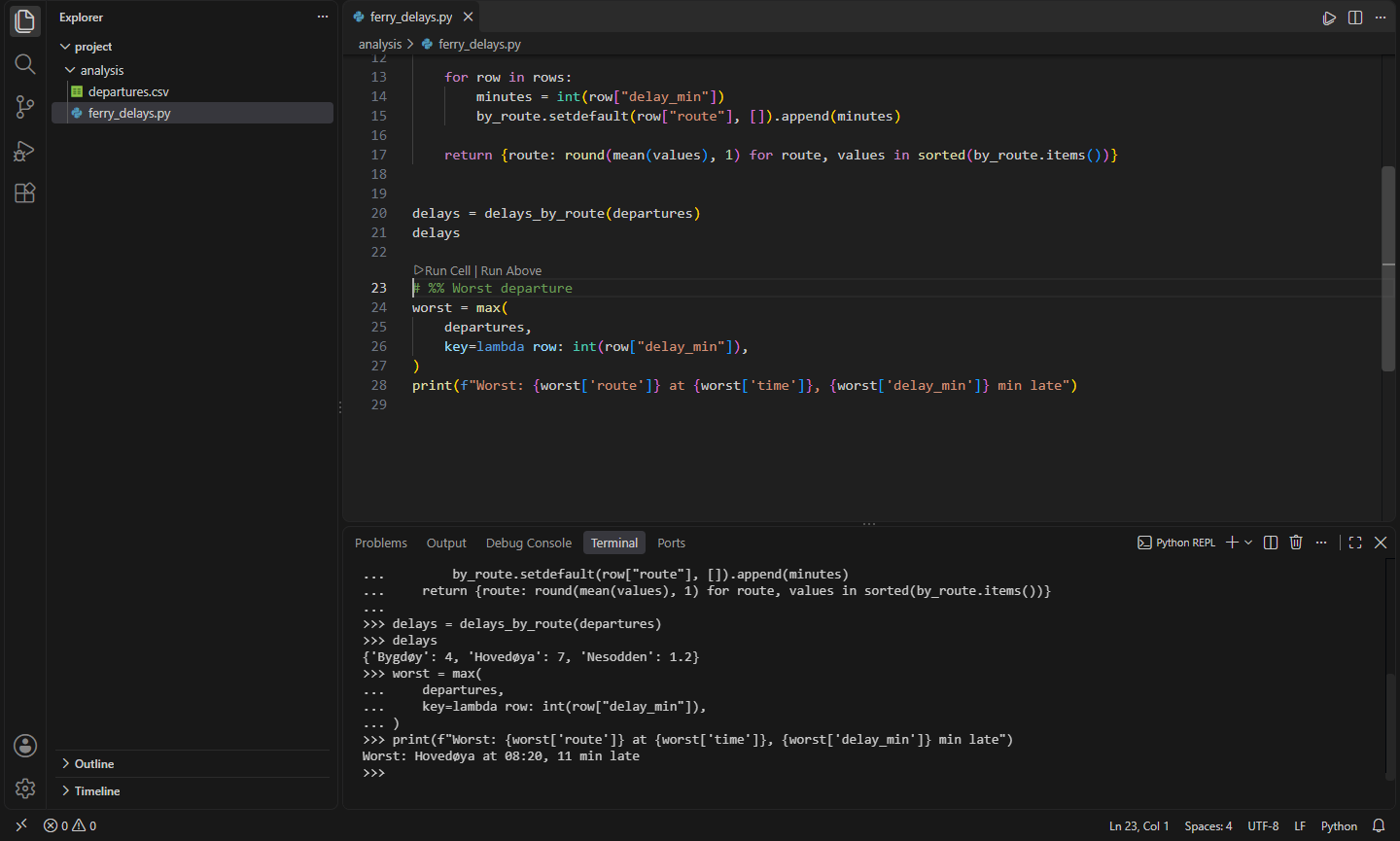Switch to the Debug Console tab

click(529, 543)
